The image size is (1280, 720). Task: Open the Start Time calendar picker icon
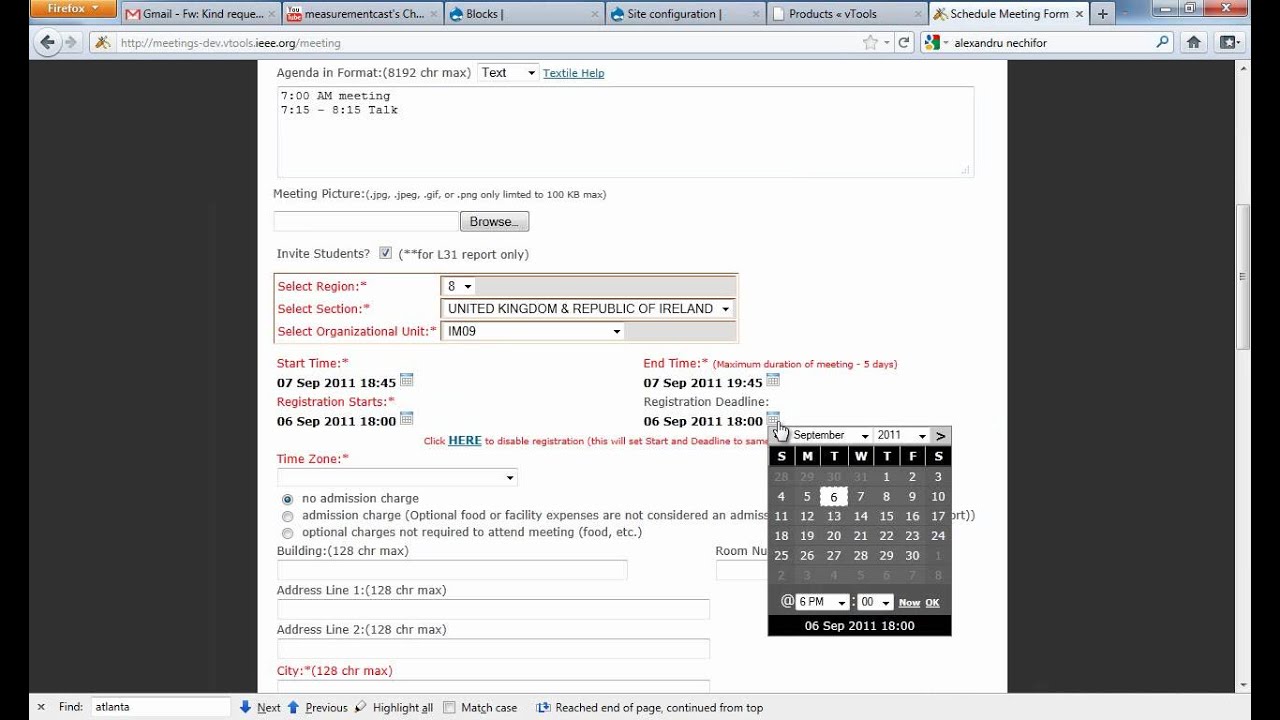pos(407,380)
